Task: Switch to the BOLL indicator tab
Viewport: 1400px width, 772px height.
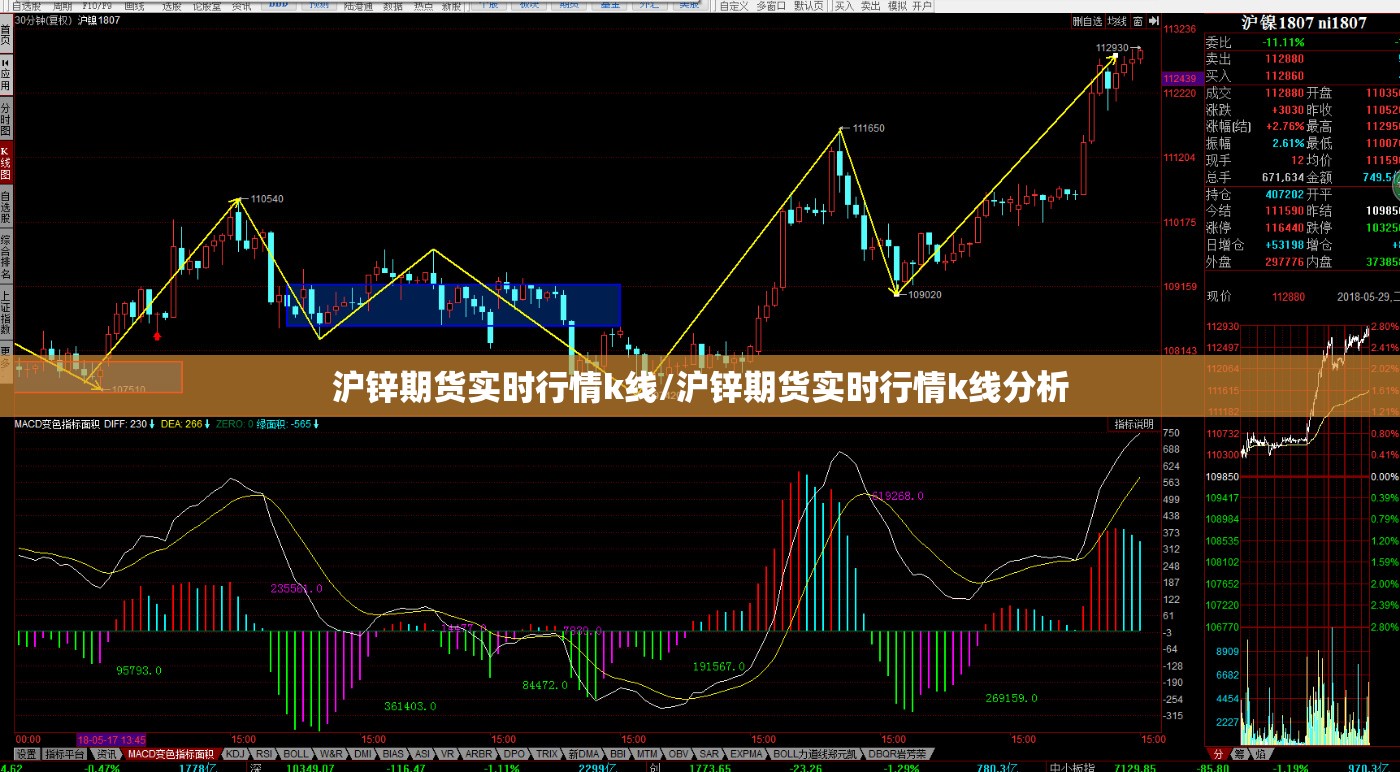Action: (296, 753)
